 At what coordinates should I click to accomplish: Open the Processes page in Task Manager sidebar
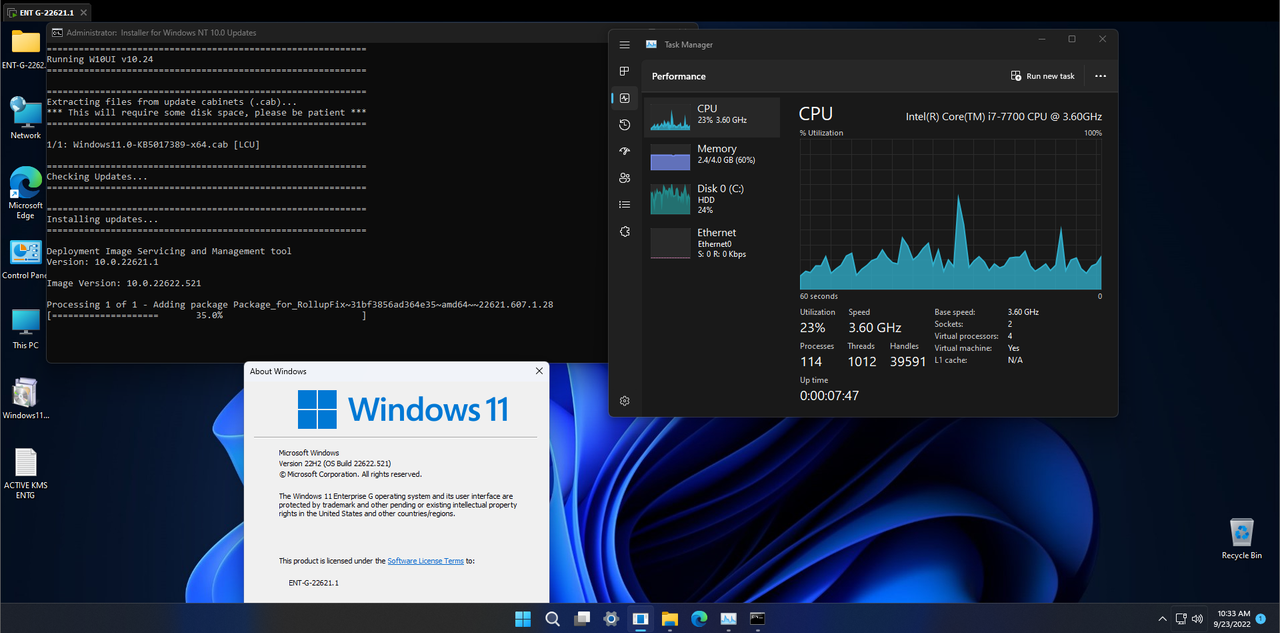click(x=624, y=71)
